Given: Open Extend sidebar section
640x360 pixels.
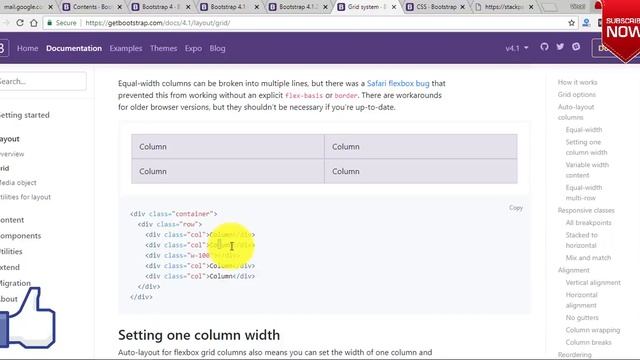Looking at the screenshot, I should tap(10, 267).
